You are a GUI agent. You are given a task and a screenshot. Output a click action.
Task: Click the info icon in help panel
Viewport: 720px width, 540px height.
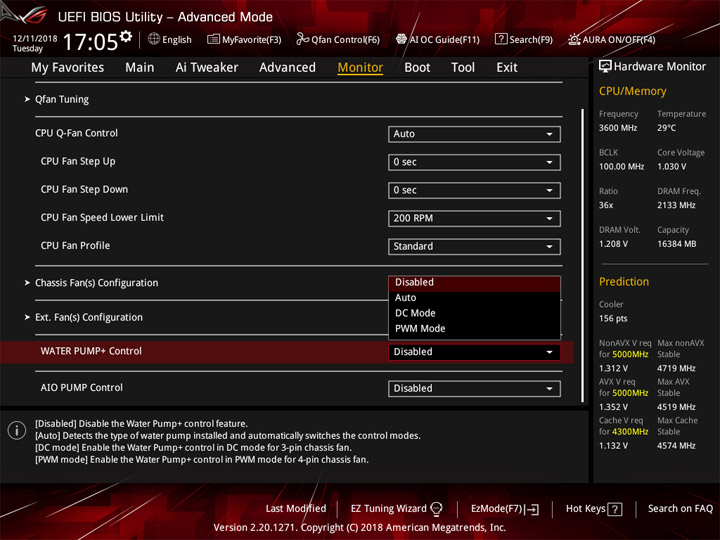click(17, 430)
